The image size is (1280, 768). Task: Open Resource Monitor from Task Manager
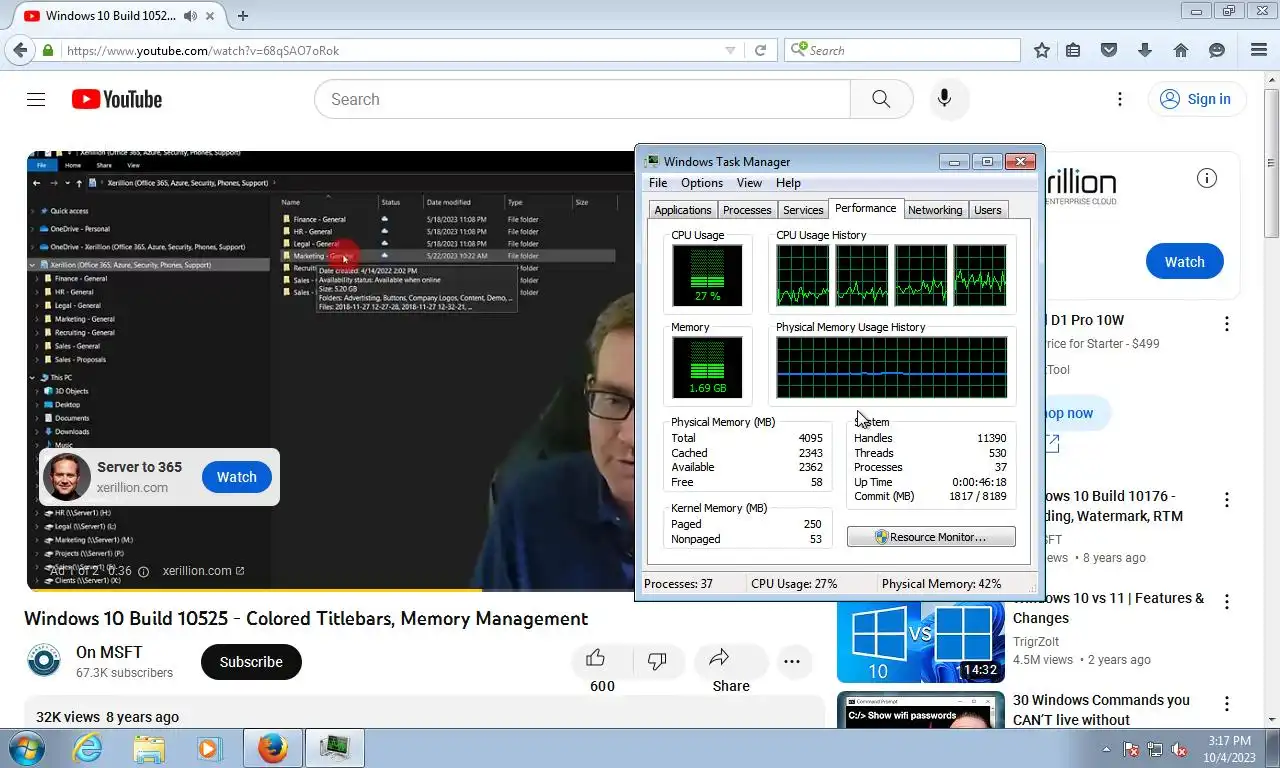click(x=931, y=537)
